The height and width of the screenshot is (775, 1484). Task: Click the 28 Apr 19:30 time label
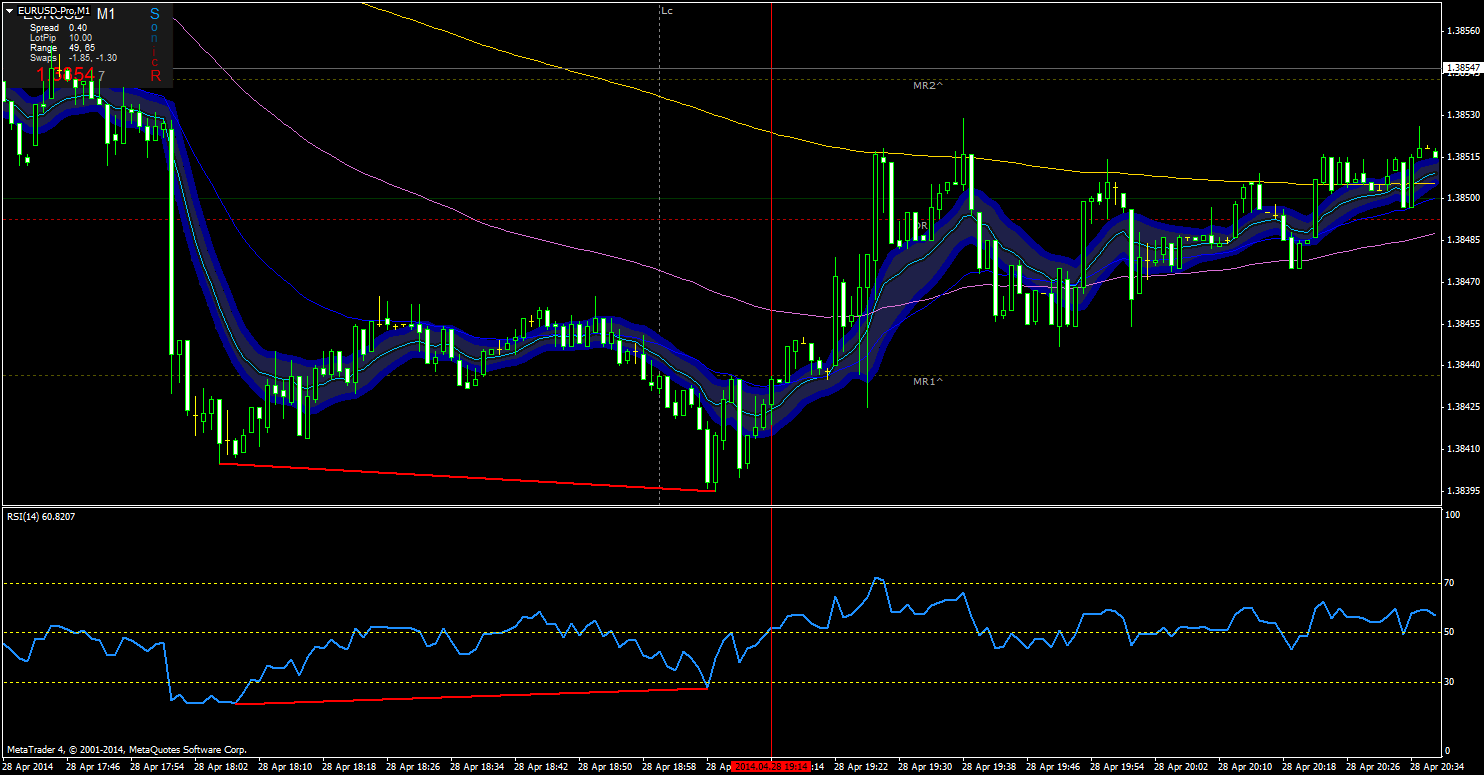tap(924, 767)
